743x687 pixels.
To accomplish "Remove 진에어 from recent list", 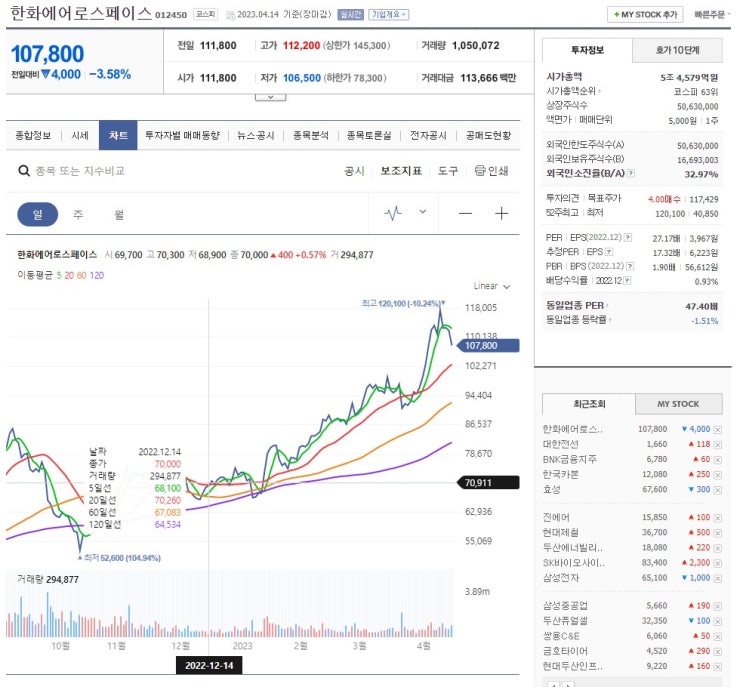I will [717, 518].
